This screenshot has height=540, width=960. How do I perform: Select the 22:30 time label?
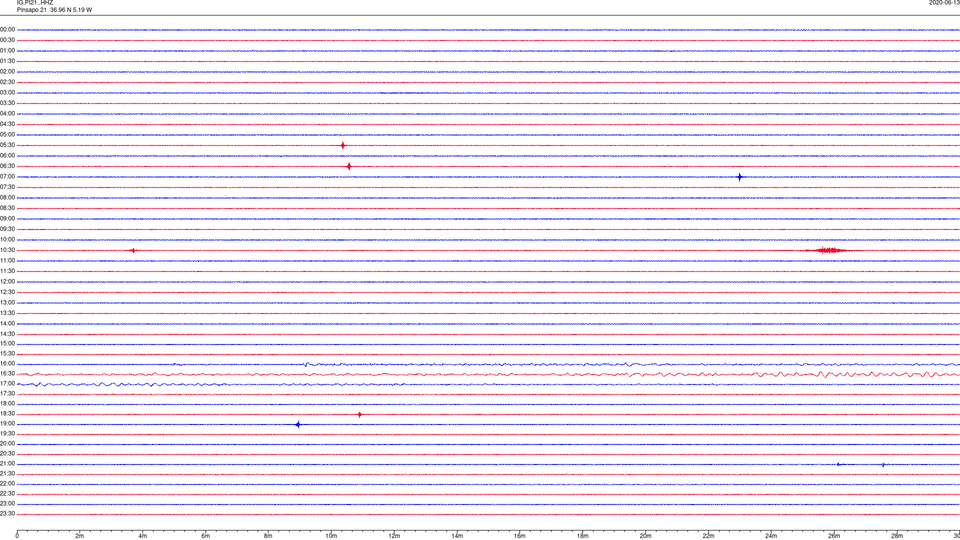[x=8, y=494]
